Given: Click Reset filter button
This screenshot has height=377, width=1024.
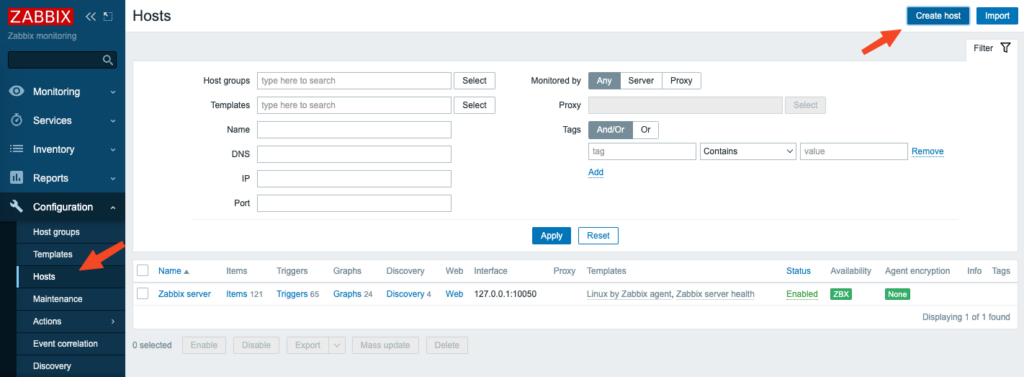Looking at the screenshot, I should (x=598, y=236).
